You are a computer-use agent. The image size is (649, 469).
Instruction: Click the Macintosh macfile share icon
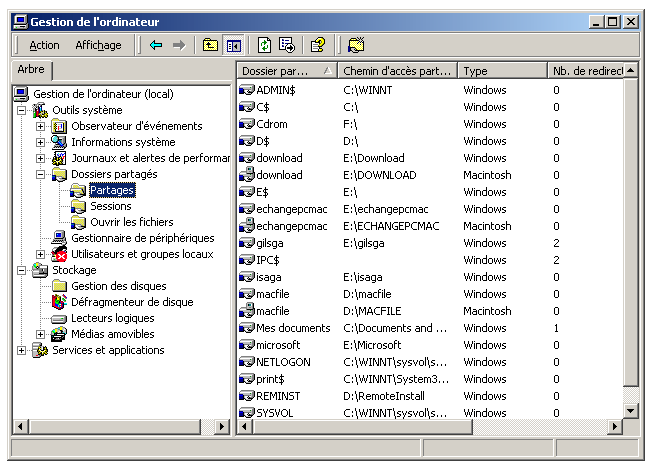[x=247, y=310]
